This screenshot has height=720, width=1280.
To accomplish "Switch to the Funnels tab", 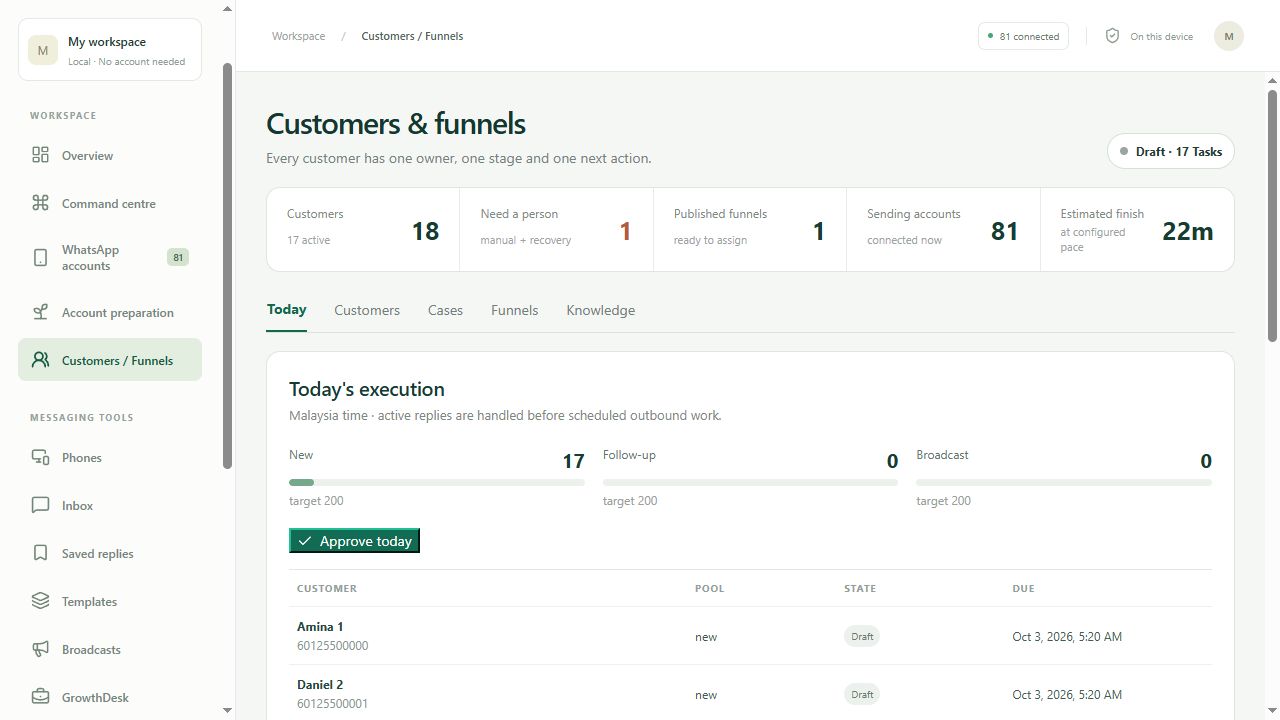I will tap(514, 310).
